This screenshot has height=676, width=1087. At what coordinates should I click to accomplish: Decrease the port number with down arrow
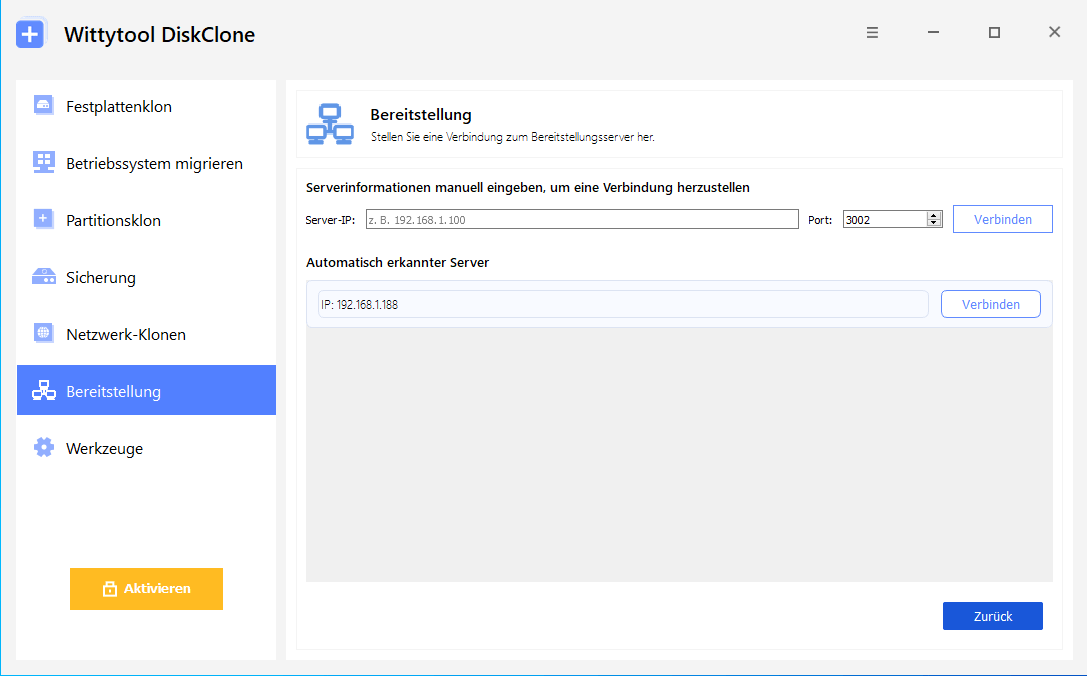click(x=934, y=223)
